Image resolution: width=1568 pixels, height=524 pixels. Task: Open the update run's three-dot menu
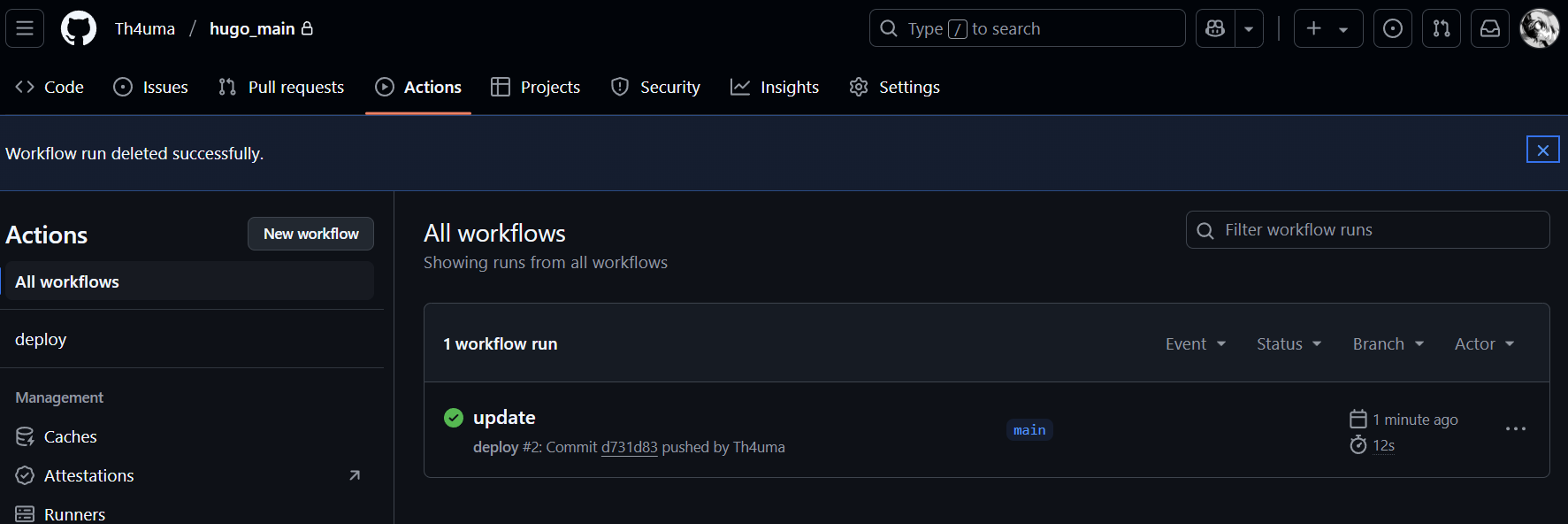point(1515,429)
